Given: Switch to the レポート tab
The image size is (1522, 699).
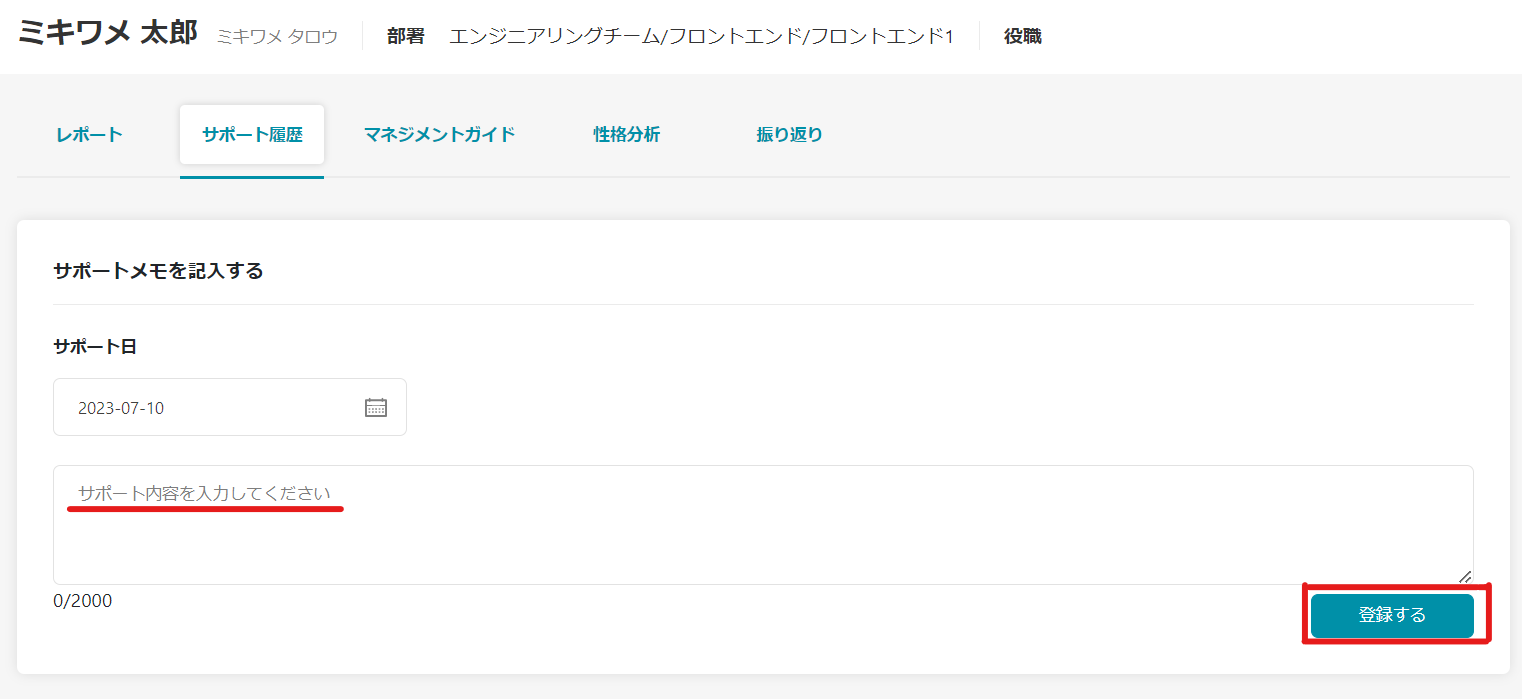Looking at the screenshot, I should point(89,134).
